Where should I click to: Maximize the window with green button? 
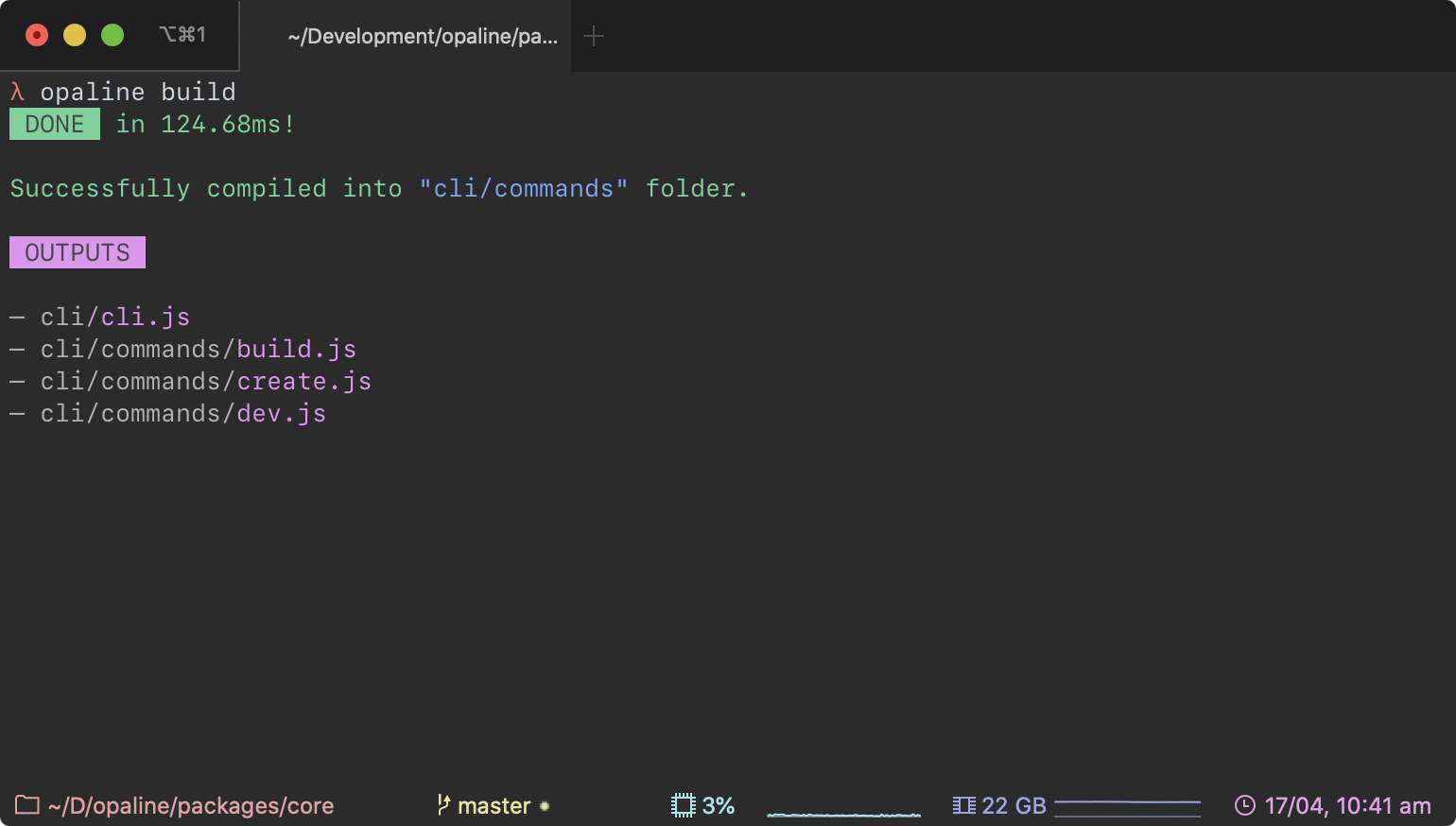tap(113, 35)
